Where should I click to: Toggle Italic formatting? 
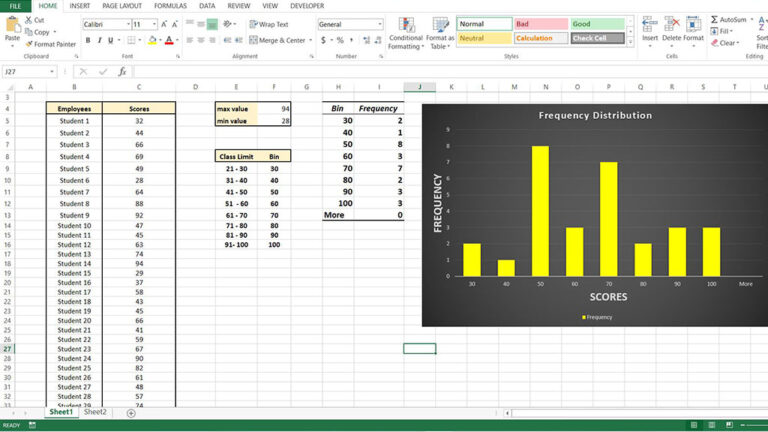[x=99, y=40]
